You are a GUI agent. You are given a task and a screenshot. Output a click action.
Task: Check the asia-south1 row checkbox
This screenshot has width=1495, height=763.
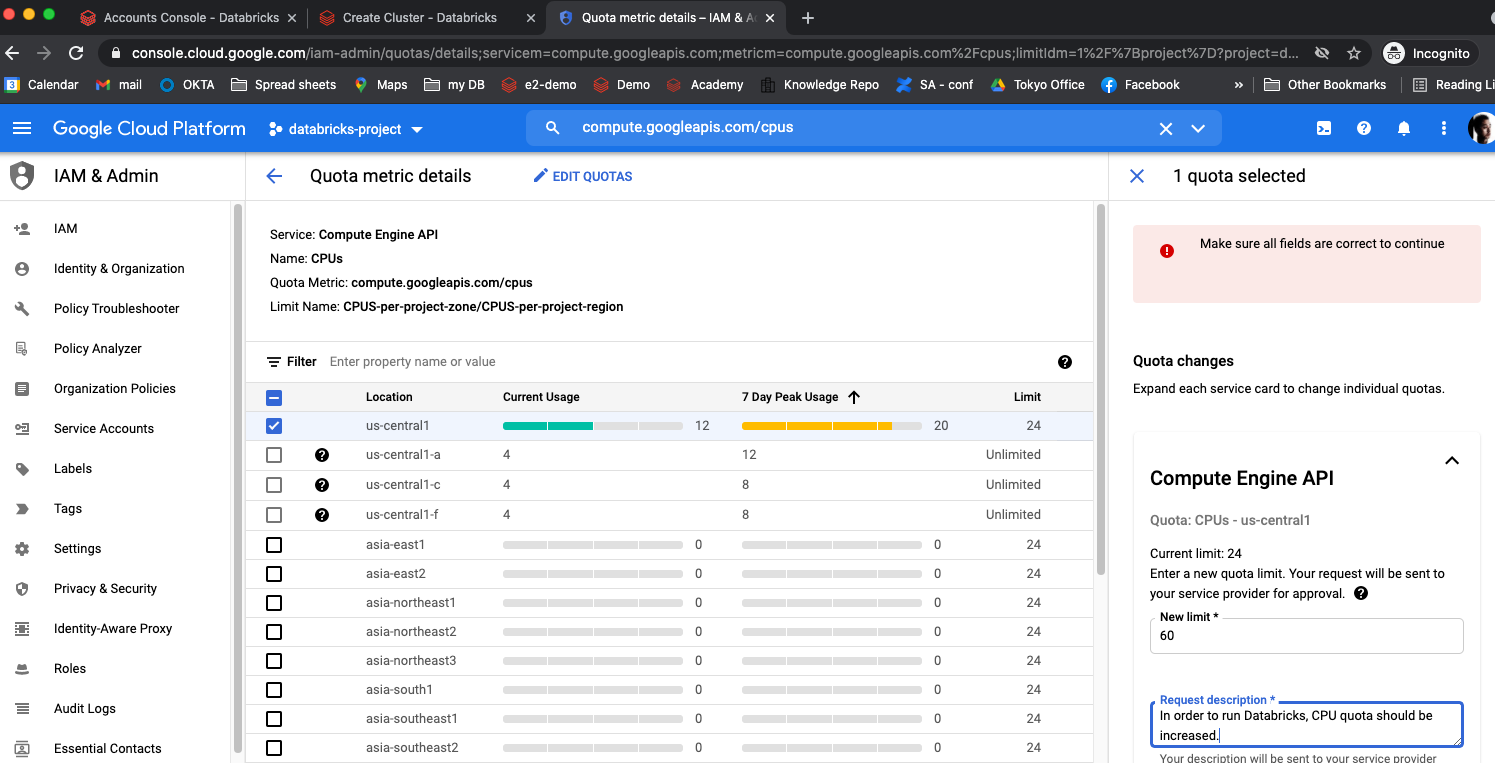(274, 690)
